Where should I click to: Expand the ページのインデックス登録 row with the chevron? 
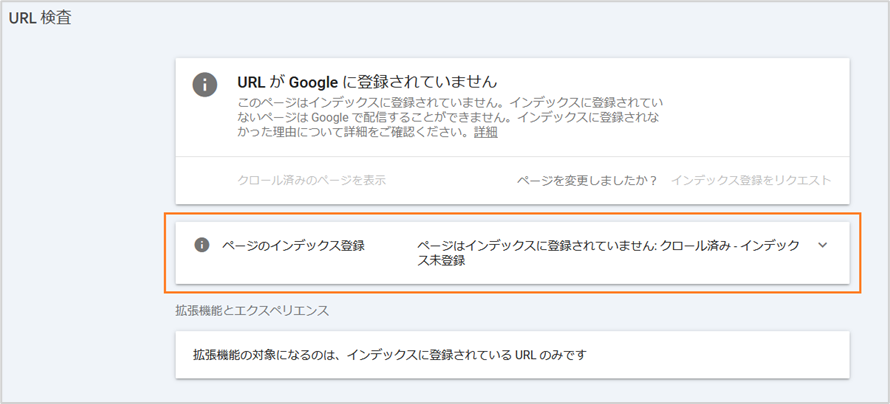(822, 245)
